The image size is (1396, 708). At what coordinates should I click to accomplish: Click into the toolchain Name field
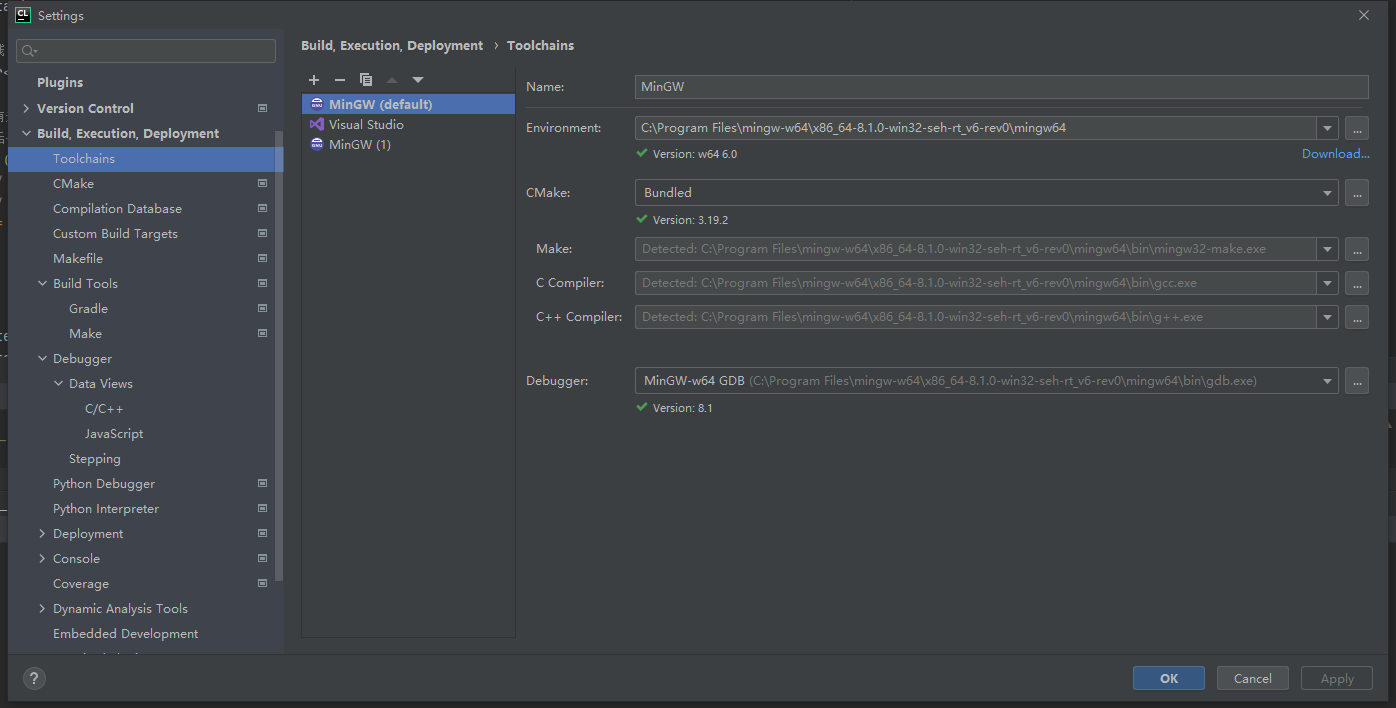pos(1001,87)
